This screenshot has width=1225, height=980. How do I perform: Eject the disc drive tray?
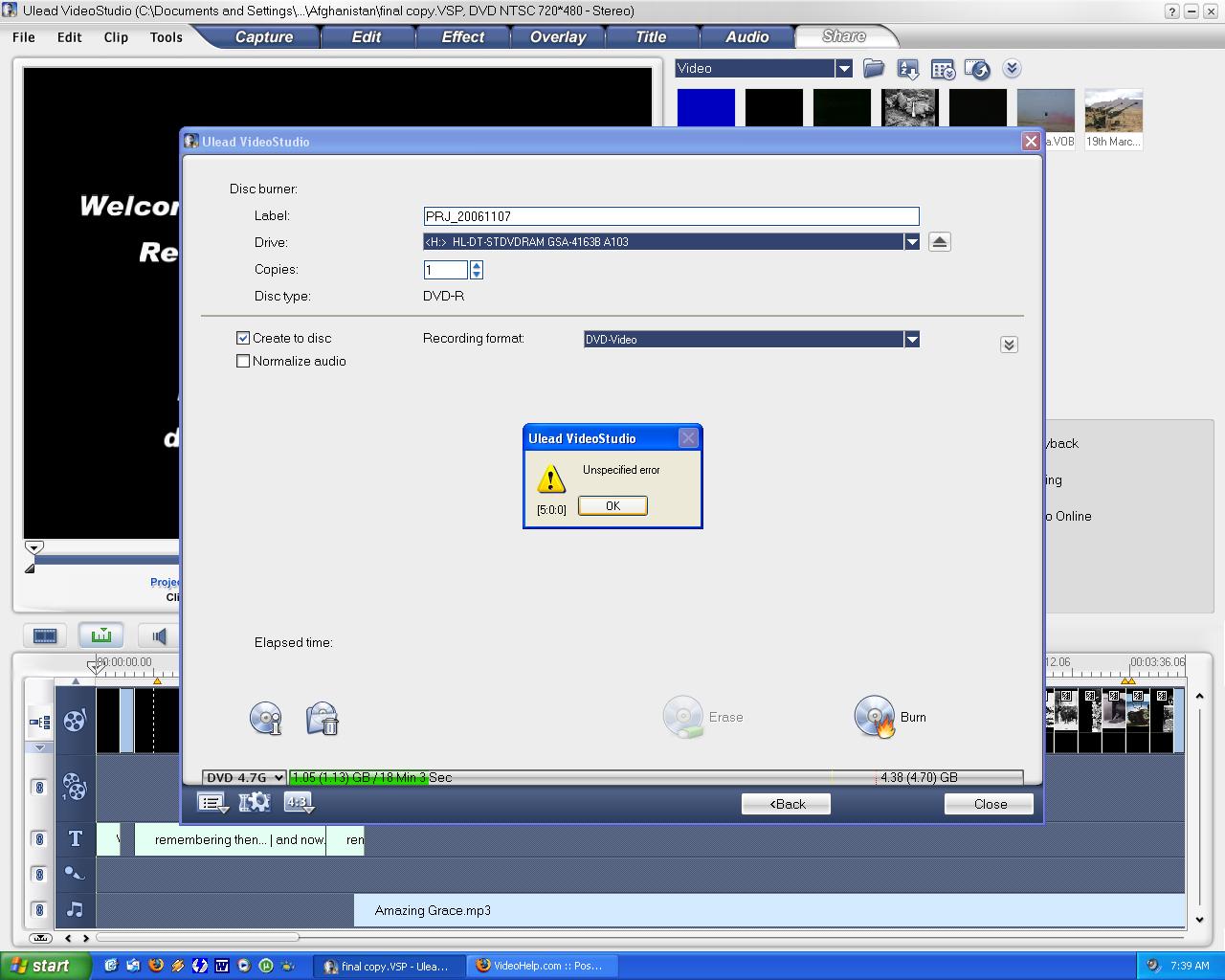tap(939, 242)
